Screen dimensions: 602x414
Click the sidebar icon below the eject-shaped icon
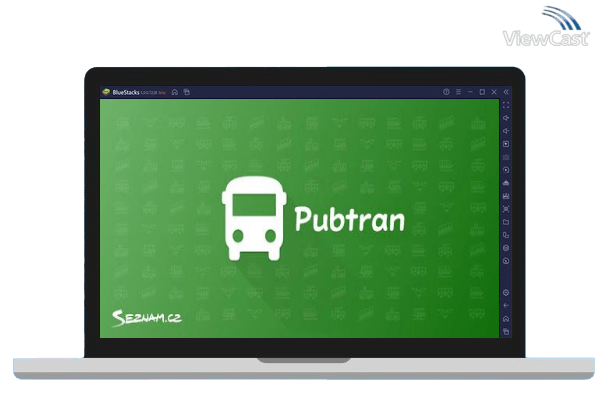[x=506, y=196]
